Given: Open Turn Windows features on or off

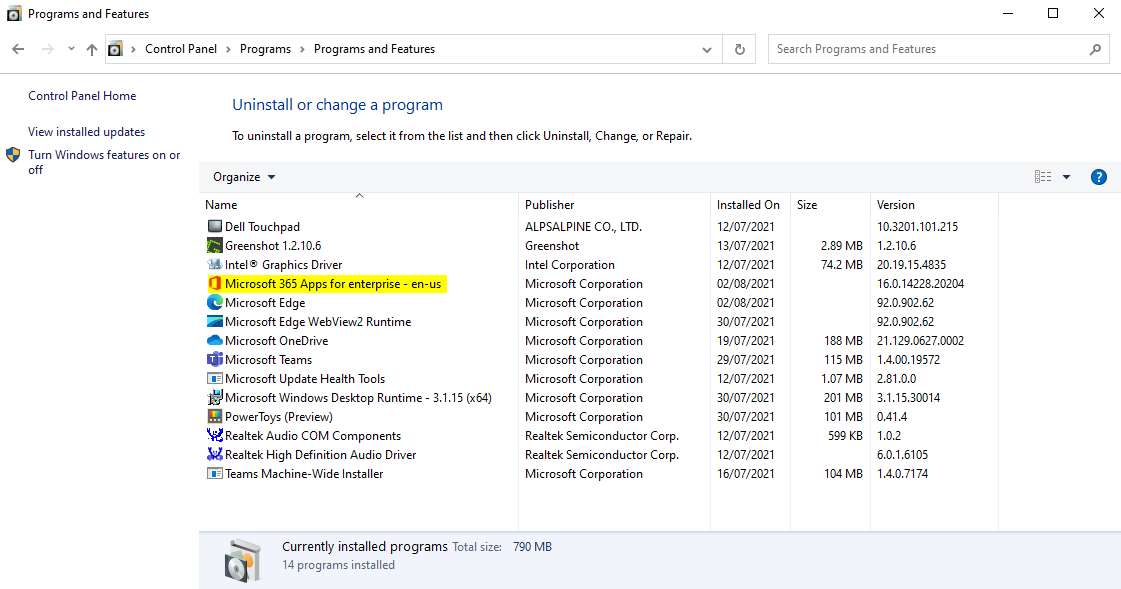Looking at the screenshot, I should pyautogui.click(x=104, y=162).
